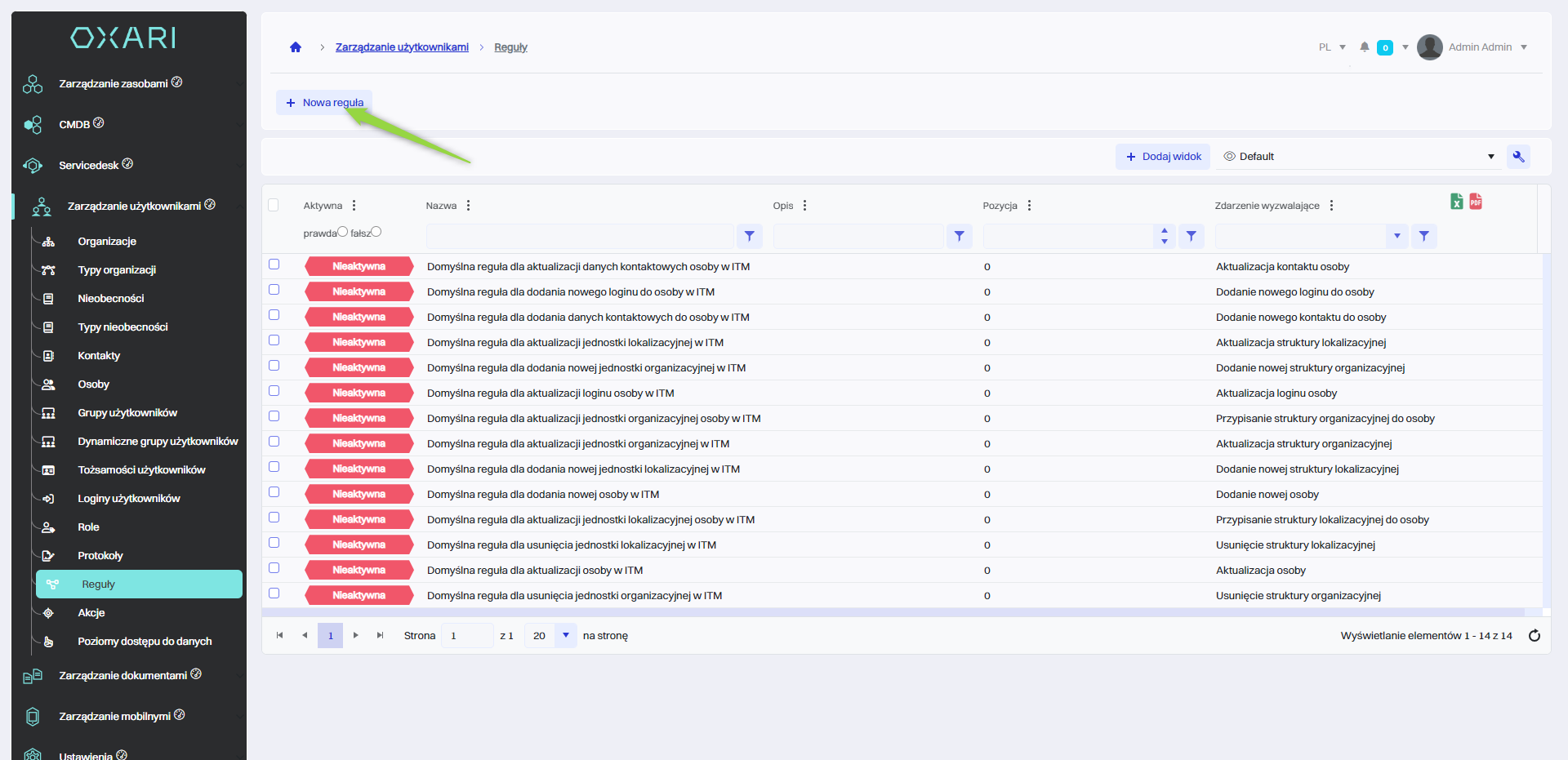Viewport: 1568px width, 760px height.
Task: Open Role in the sidebar
Action: [88, 527]
